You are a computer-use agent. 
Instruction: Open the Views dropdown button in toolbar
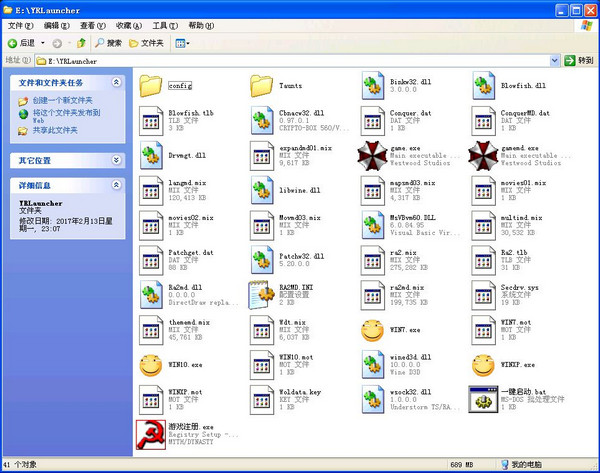(182, 43)
